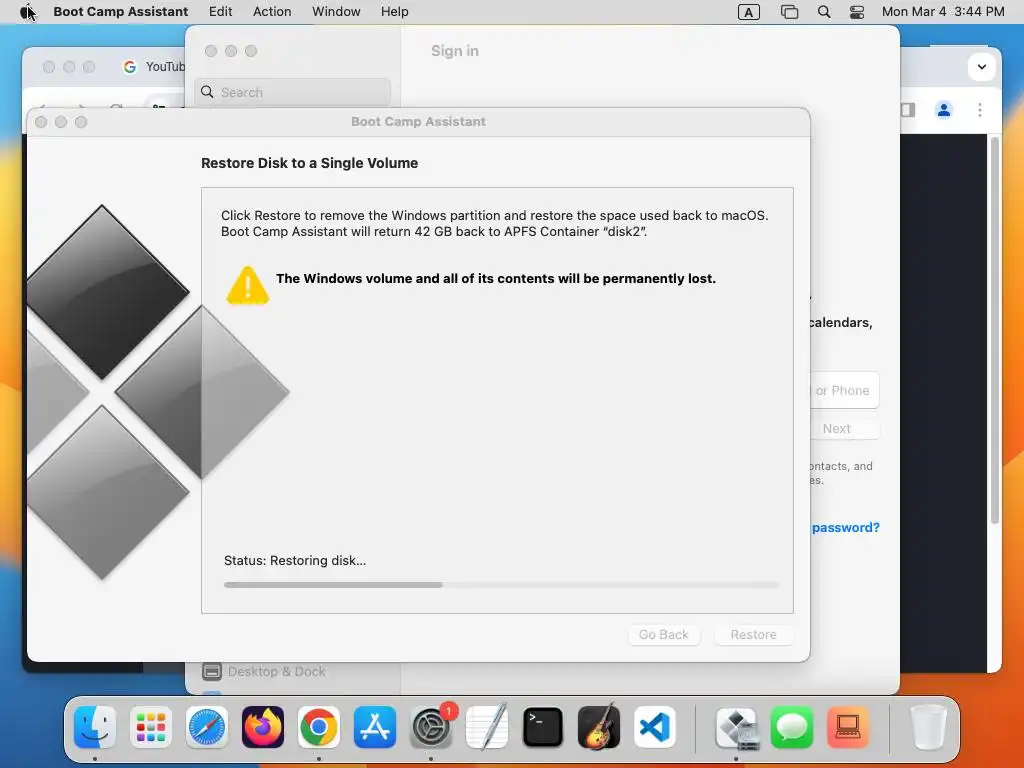Click the Email or Phone field
Screen dimensions: 1024x768
coord(844,391)
